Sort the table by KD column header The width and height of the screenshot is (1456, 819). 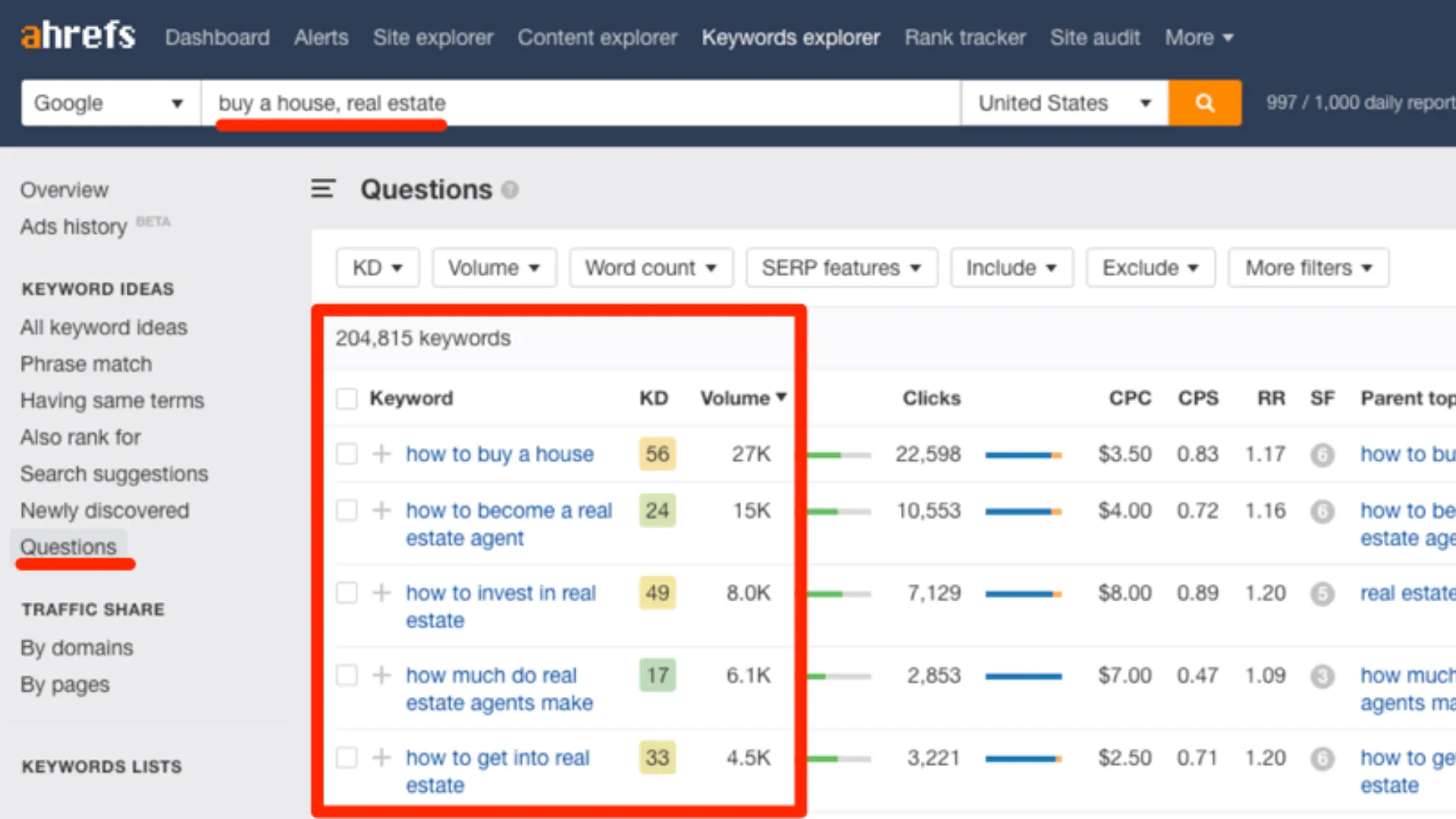pos(654,398)
